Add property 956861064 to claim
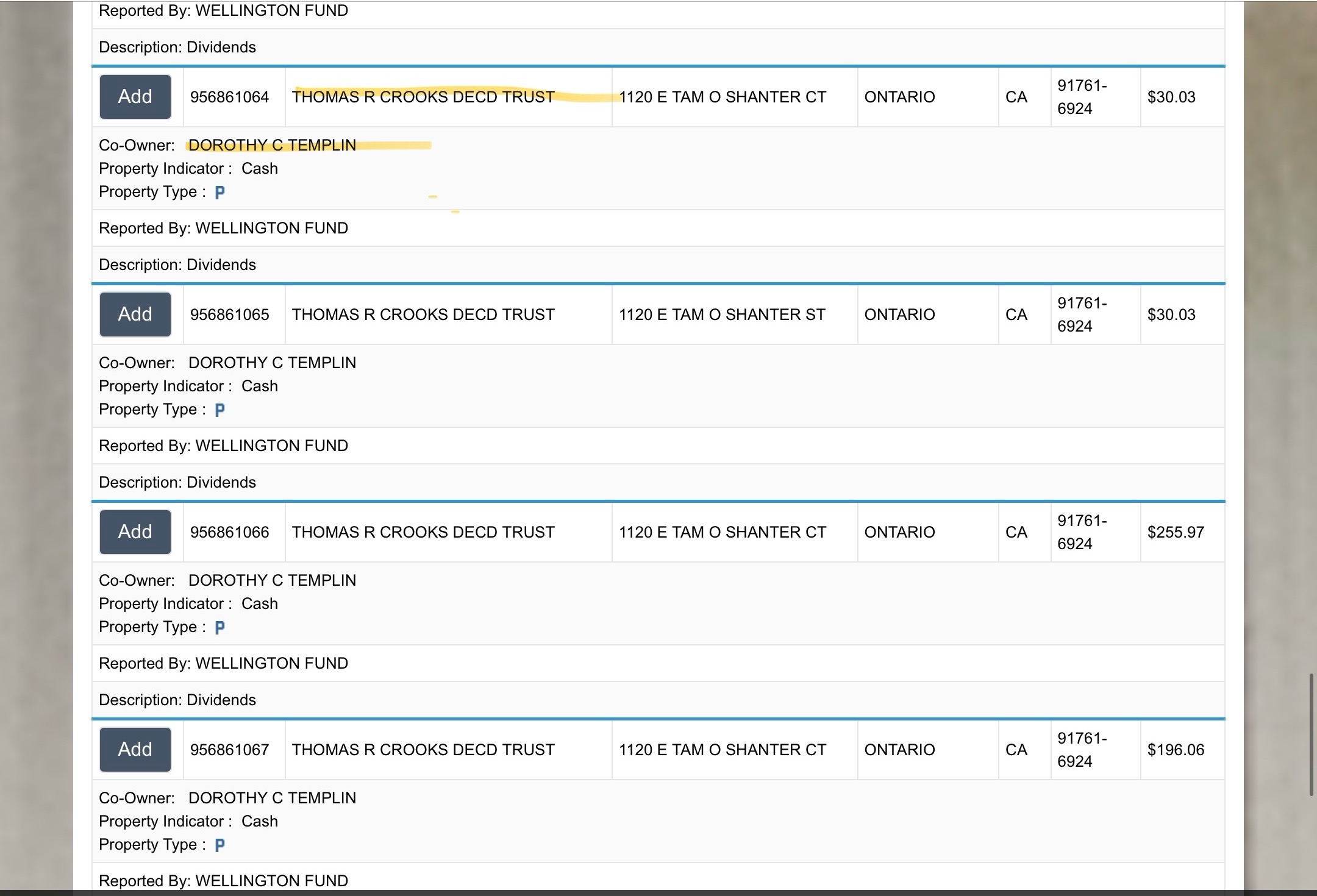1317x896 pixels. 135,97
